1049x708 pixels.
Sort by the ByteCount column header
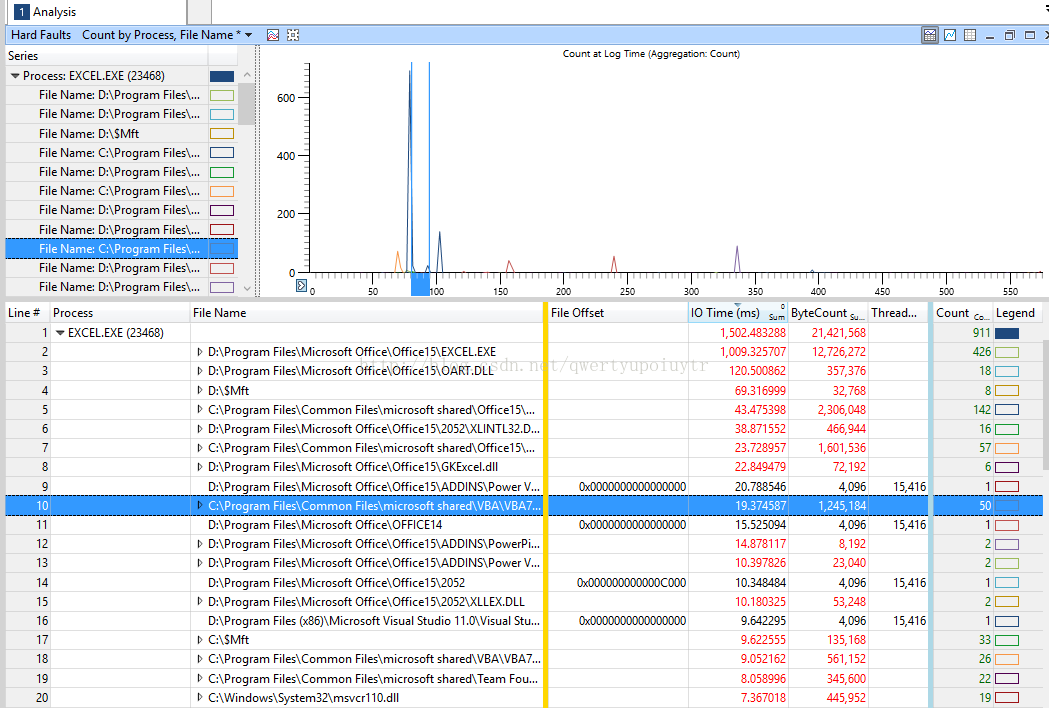(x=828, y=313)
